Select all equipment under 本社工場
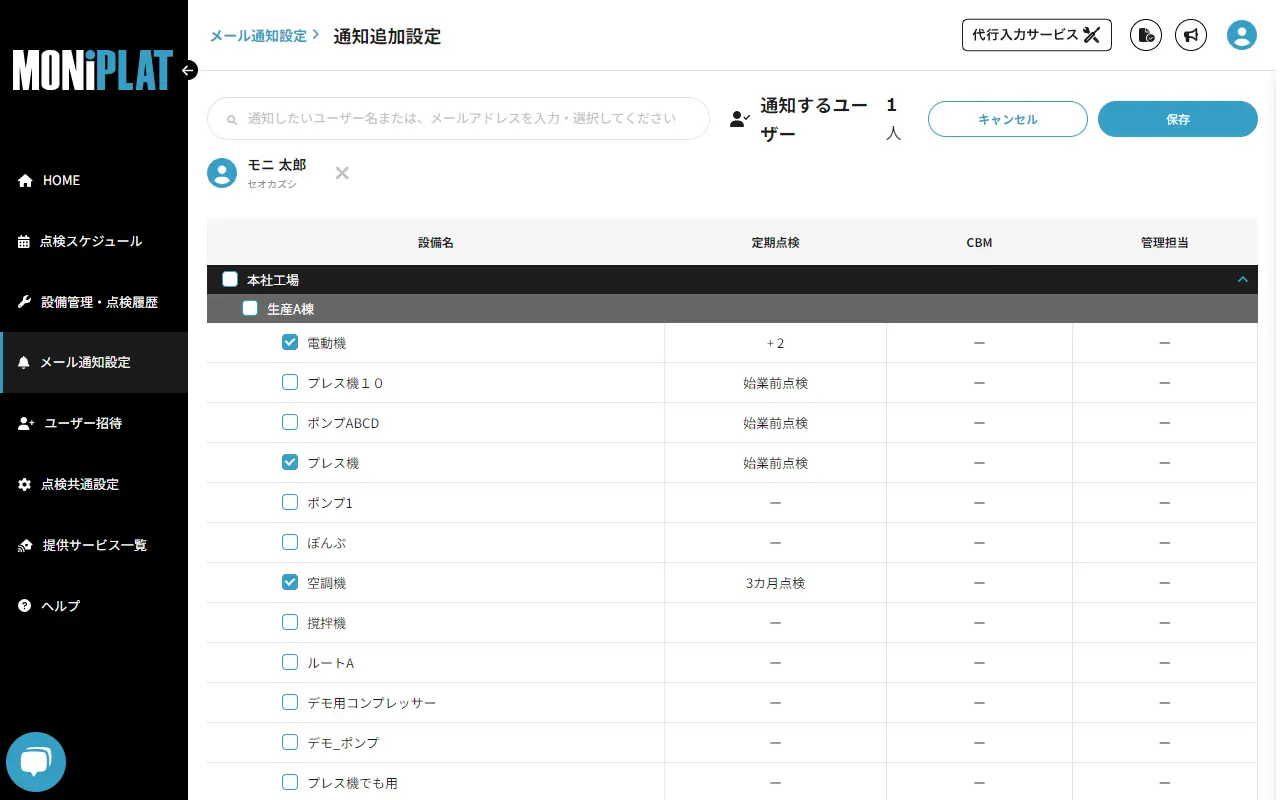Screen dimensions: 1280x800 click(230, 279)
